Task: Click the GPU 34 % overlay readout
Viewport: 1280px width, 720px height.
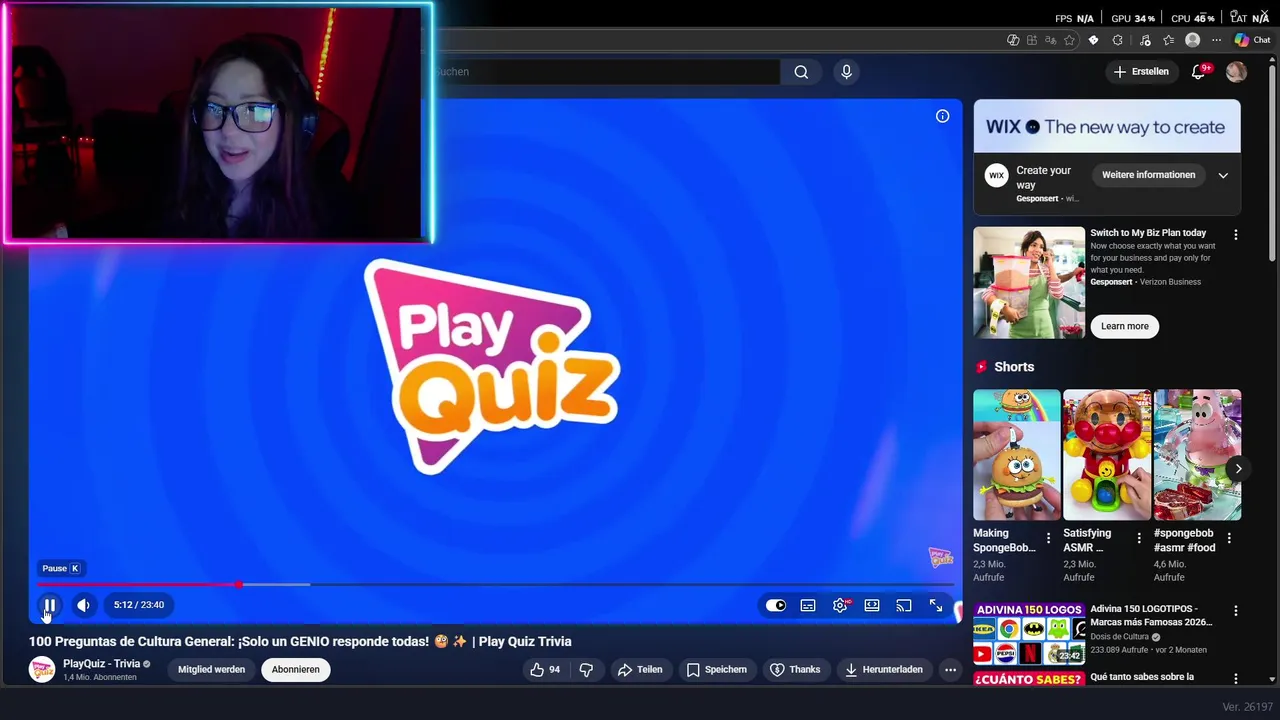Action: pos(1133,18)
